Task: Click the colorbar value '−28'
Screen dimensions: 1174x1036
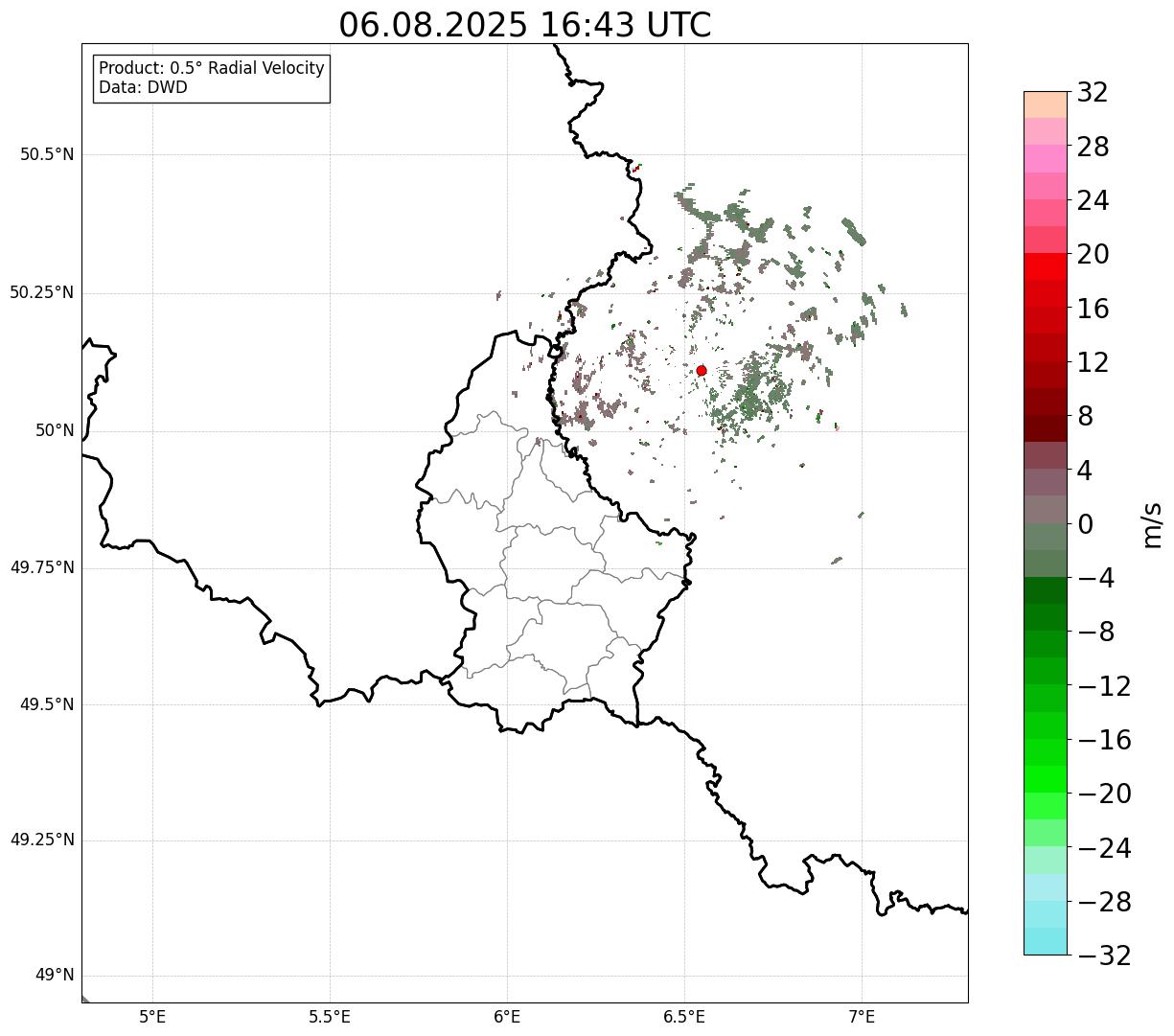Action: (x=1104, y=902)
